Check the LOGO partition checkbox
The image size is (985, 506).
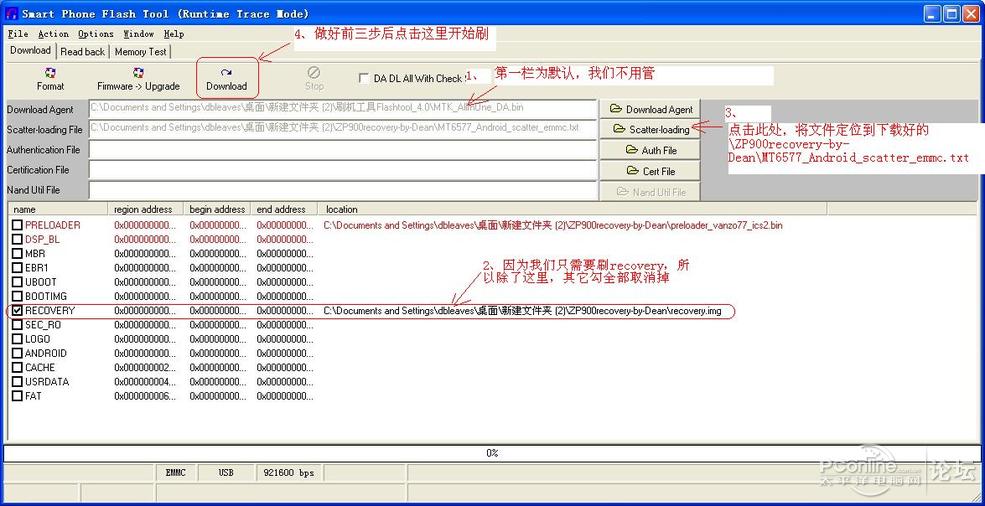[18, 339]
